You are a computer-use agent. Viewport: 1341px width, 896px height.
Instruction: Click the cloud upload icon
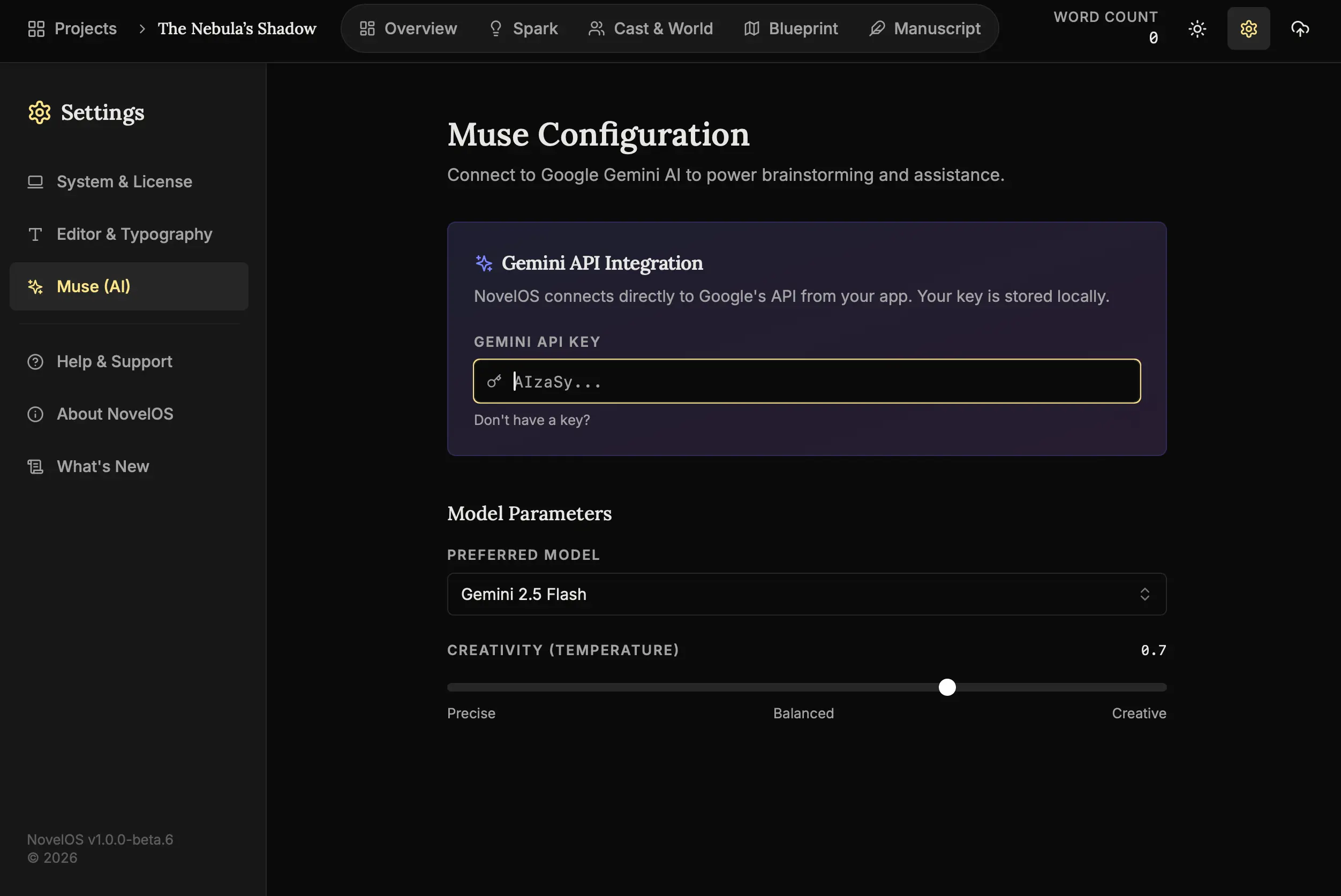tap(1300, 28)
